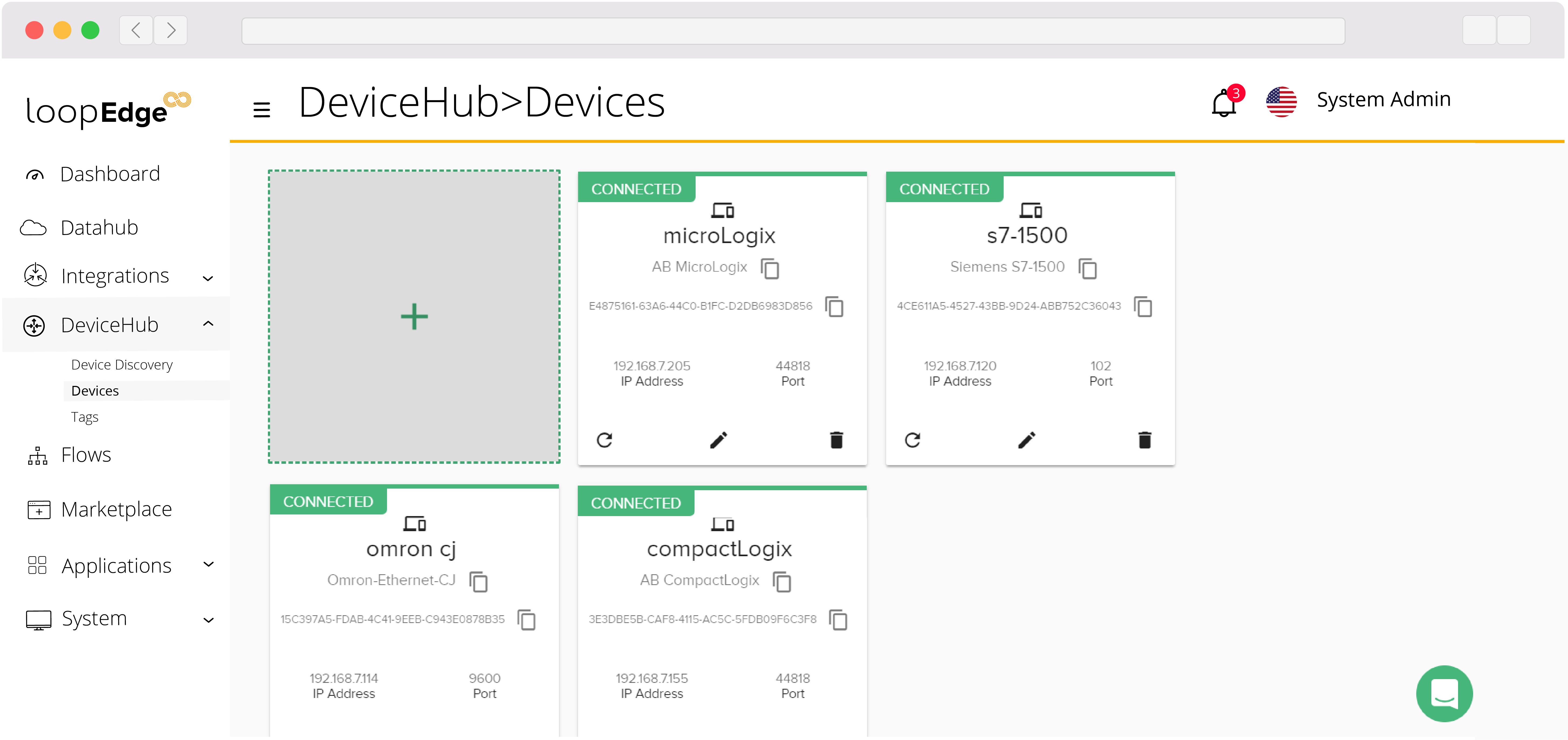
Task: Expand the Integrations menu chevron
Action: tap(208, 279)
